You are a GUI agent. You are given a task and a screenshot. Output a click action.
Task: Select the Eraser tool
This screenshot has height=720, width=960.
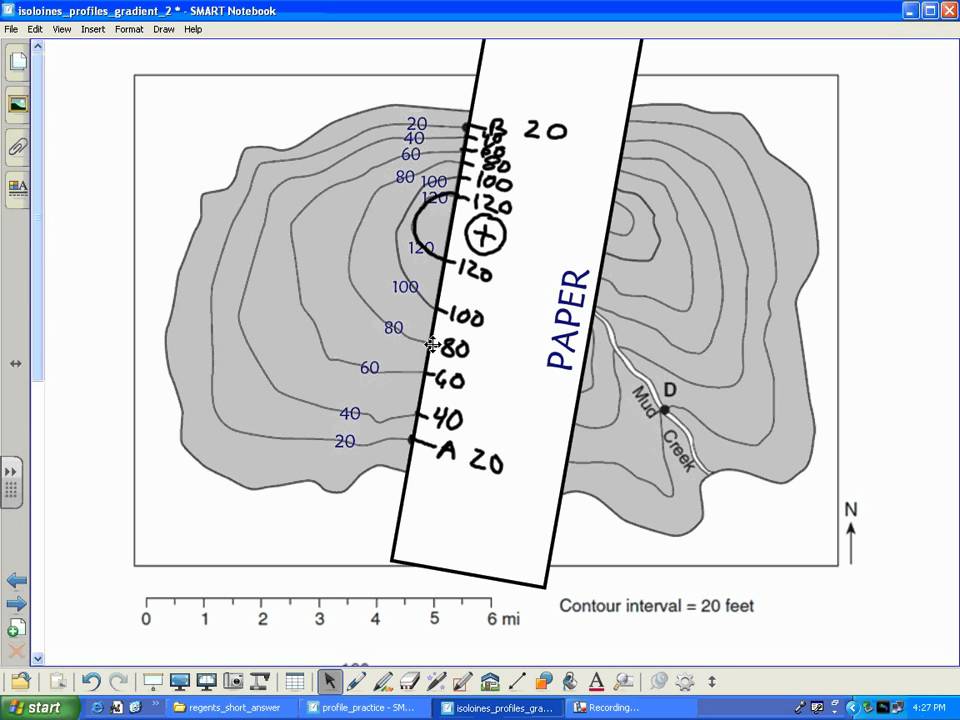tap(409, 681)
